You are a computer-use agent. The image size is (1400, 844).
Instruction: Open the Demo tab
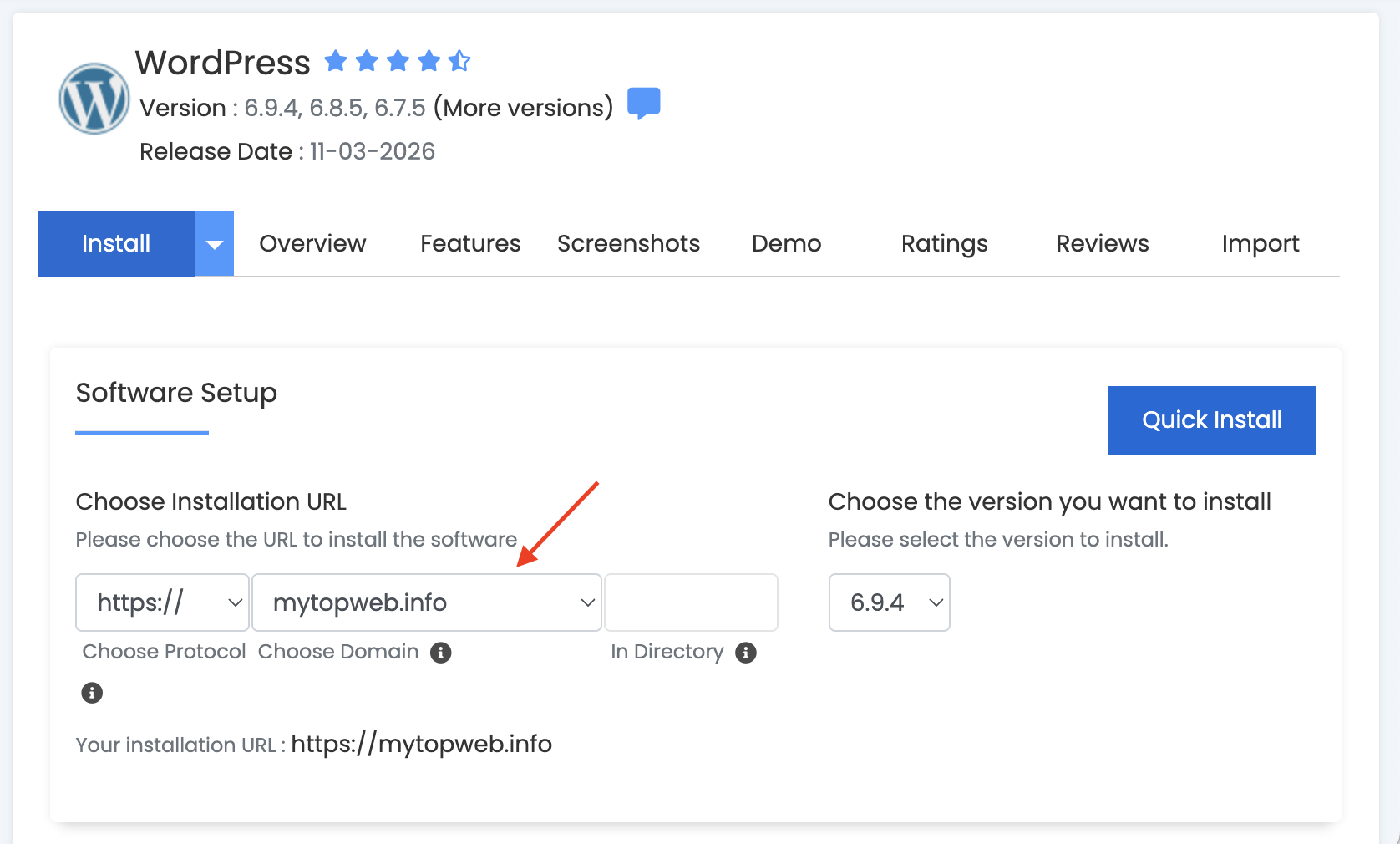(x=786, y=243)
